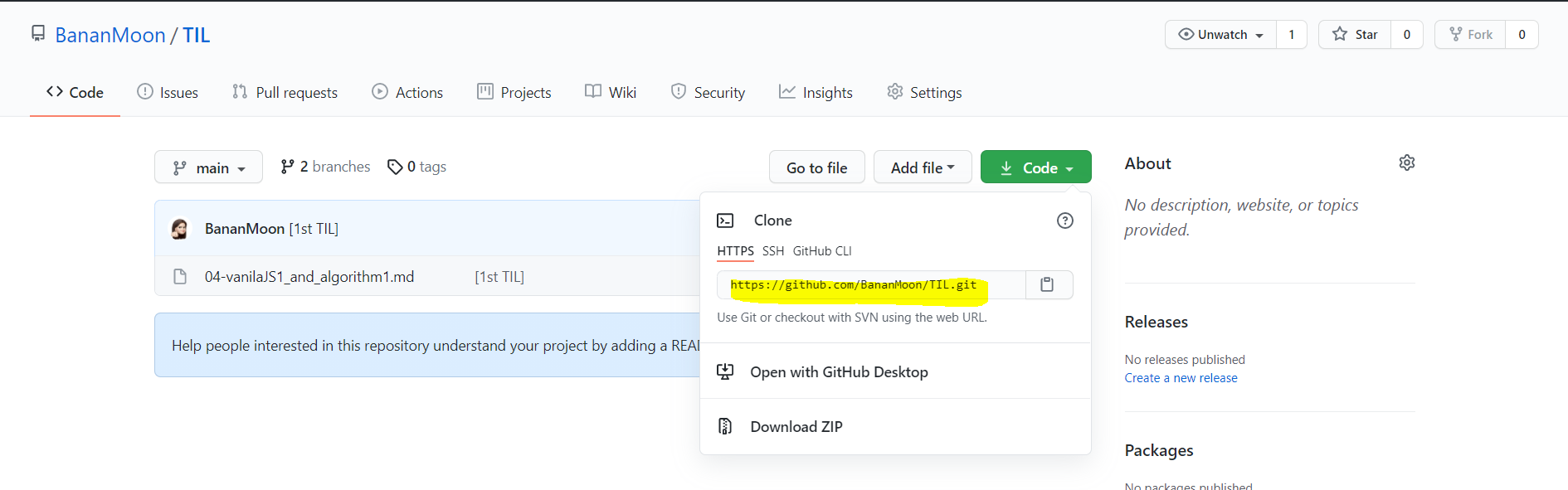Click the Fork button
This screenshot has width=1568, height=490.
(1470, 34)
